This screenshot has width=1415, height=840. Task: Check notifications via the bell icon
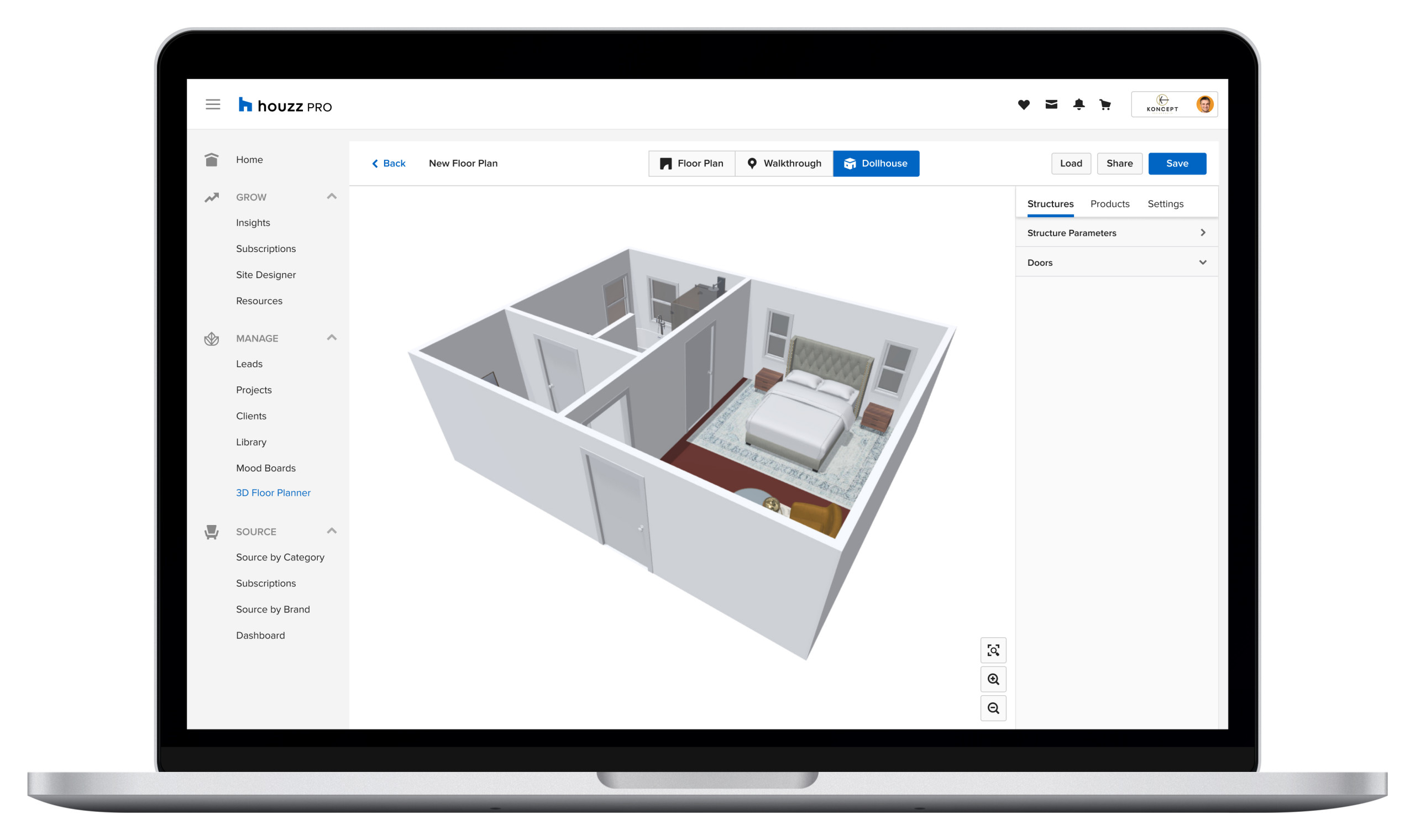pos(1079,104)
